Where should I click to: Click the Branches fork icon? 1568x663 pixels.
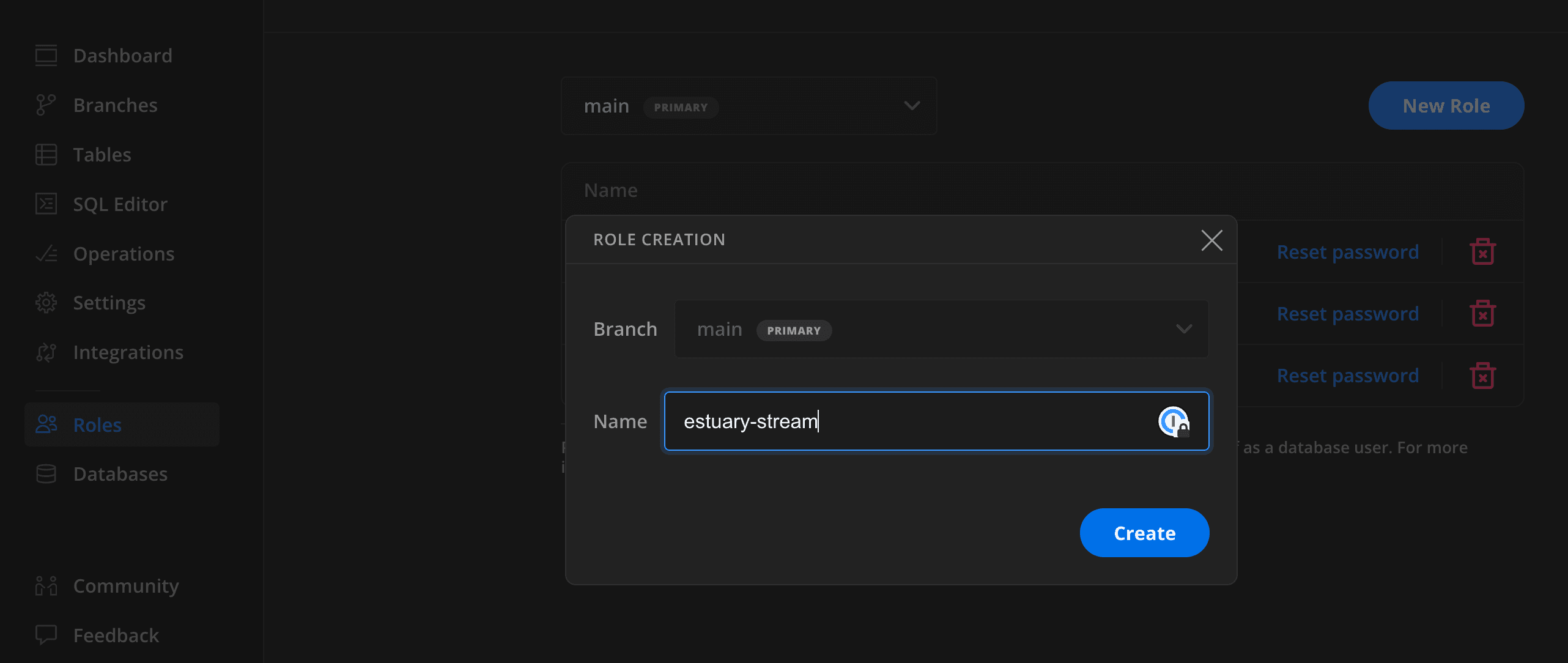(x=46, y=105)
